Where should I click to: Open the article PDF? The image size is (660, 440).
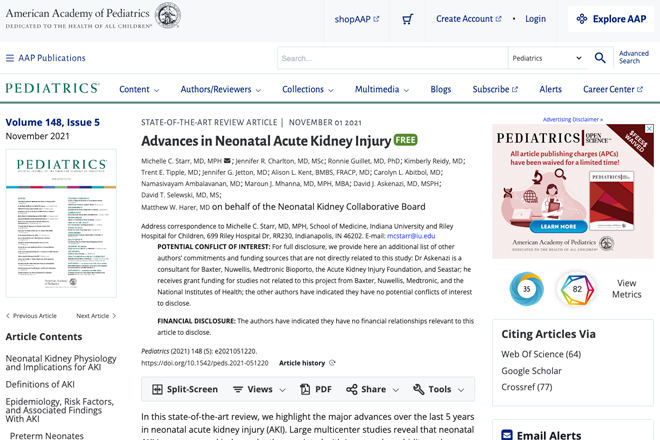(316, 389)
